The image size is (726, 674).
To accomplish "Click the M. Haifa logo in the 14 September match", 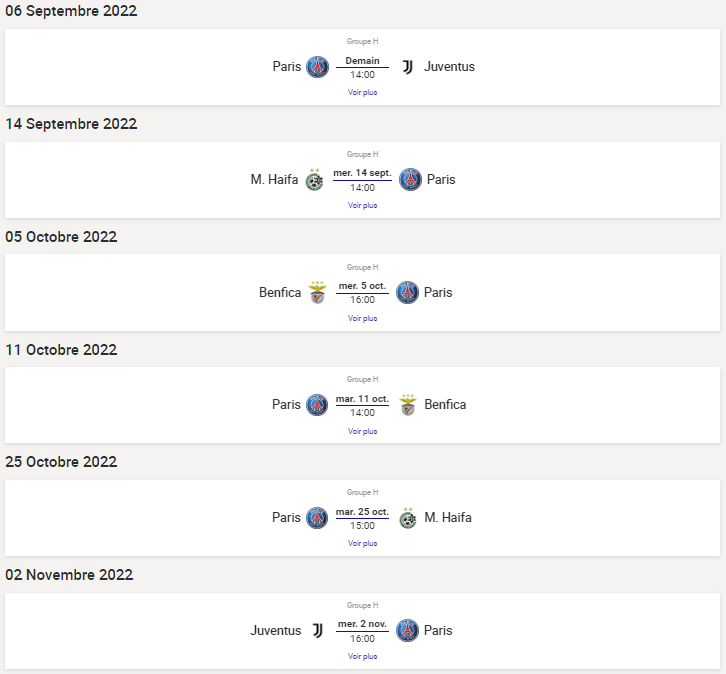I will (x=315, y=180).
